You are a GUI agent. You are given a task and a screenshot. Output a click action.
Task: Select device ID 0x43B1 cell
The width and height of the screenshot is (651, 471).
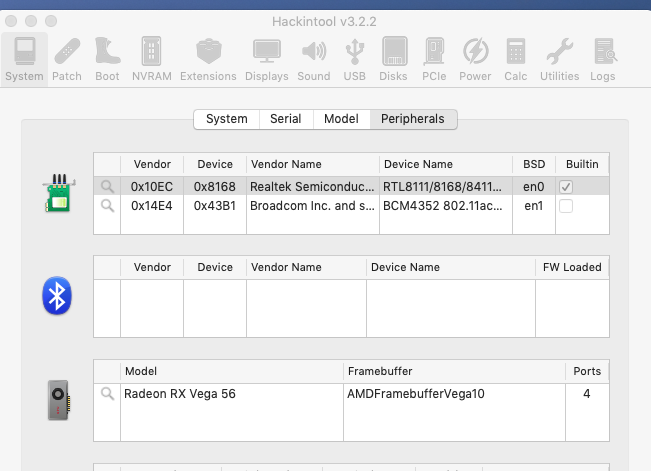215,206
